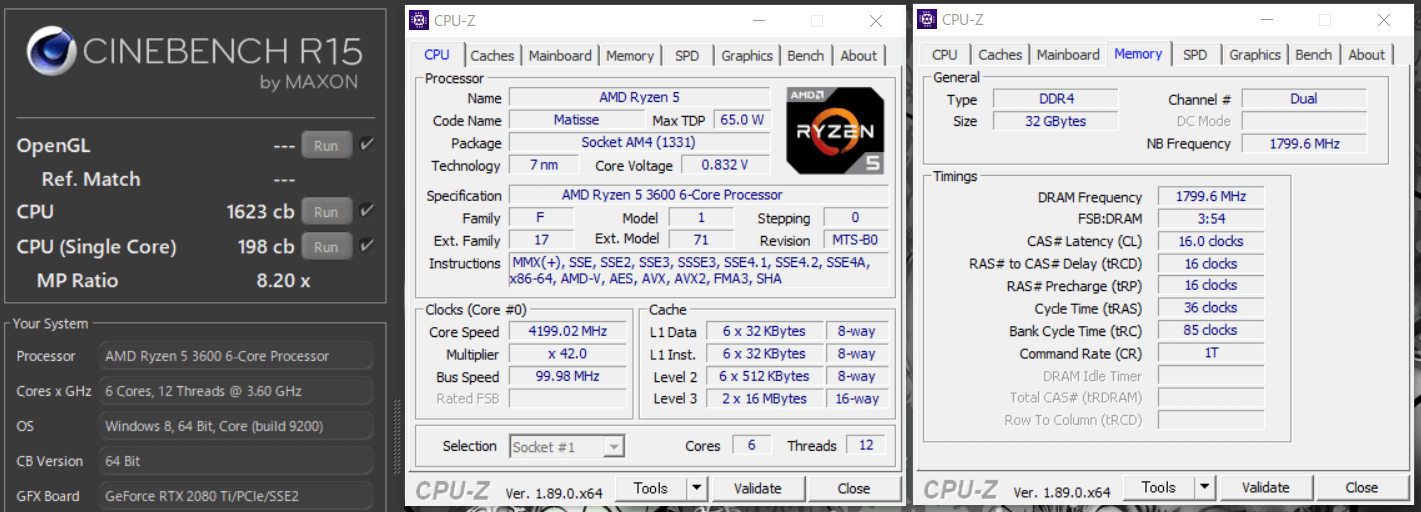Click the CAS# Latency 16.0 clocks value
The image size is (1421, 512).
click(x=1211, y=241)
